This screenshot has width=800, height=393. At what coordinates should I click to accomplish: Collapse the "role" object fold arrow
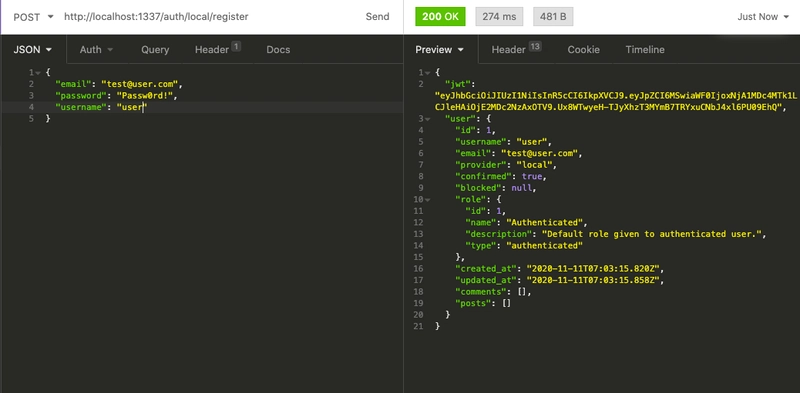coord(427,200)
